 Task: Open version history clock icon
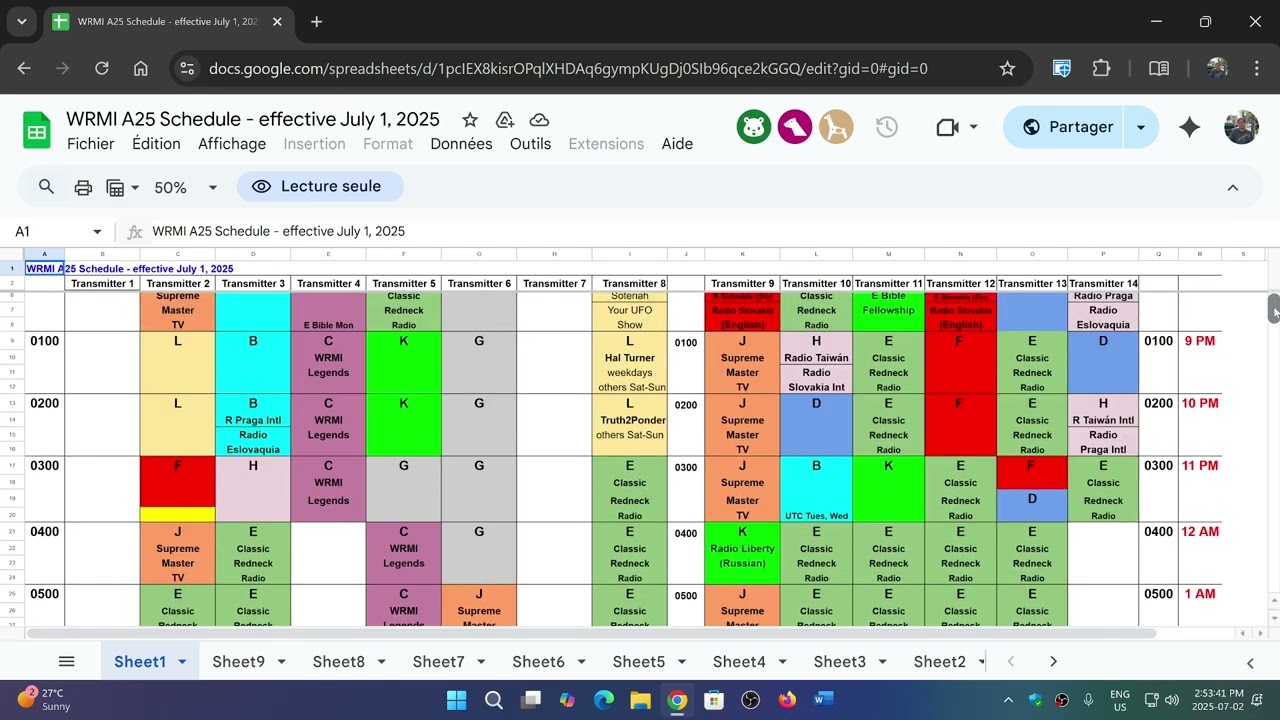point(887,127)
